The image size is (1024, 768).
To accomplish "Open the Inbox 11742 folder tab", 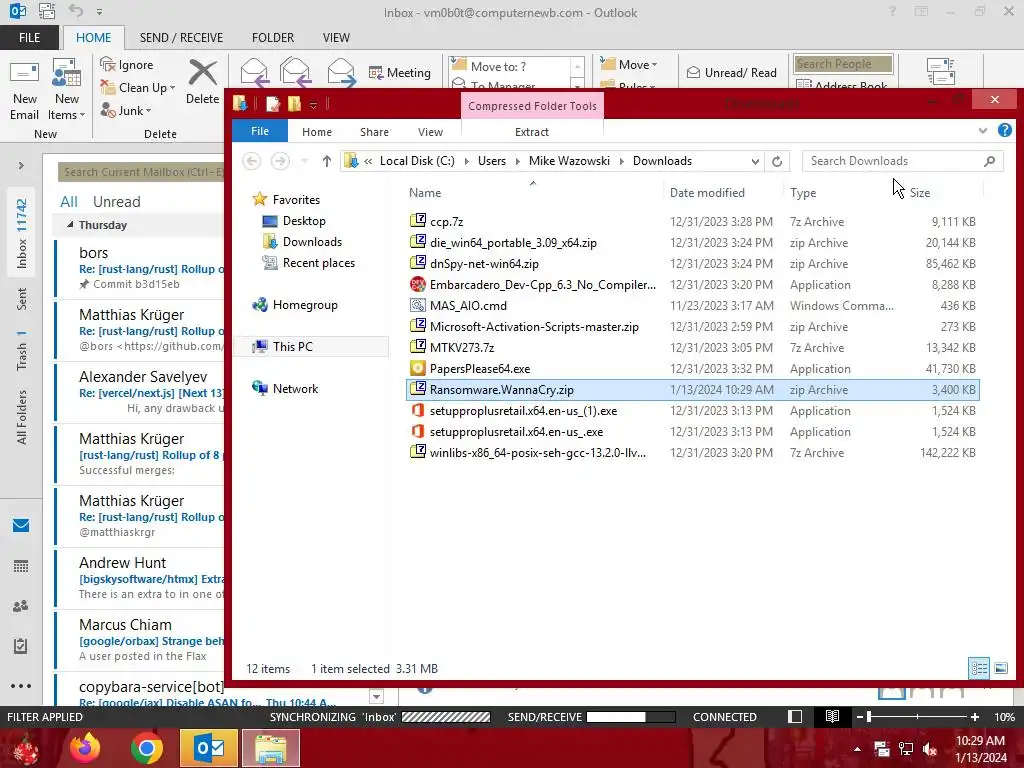I will [x=22, y=233].
